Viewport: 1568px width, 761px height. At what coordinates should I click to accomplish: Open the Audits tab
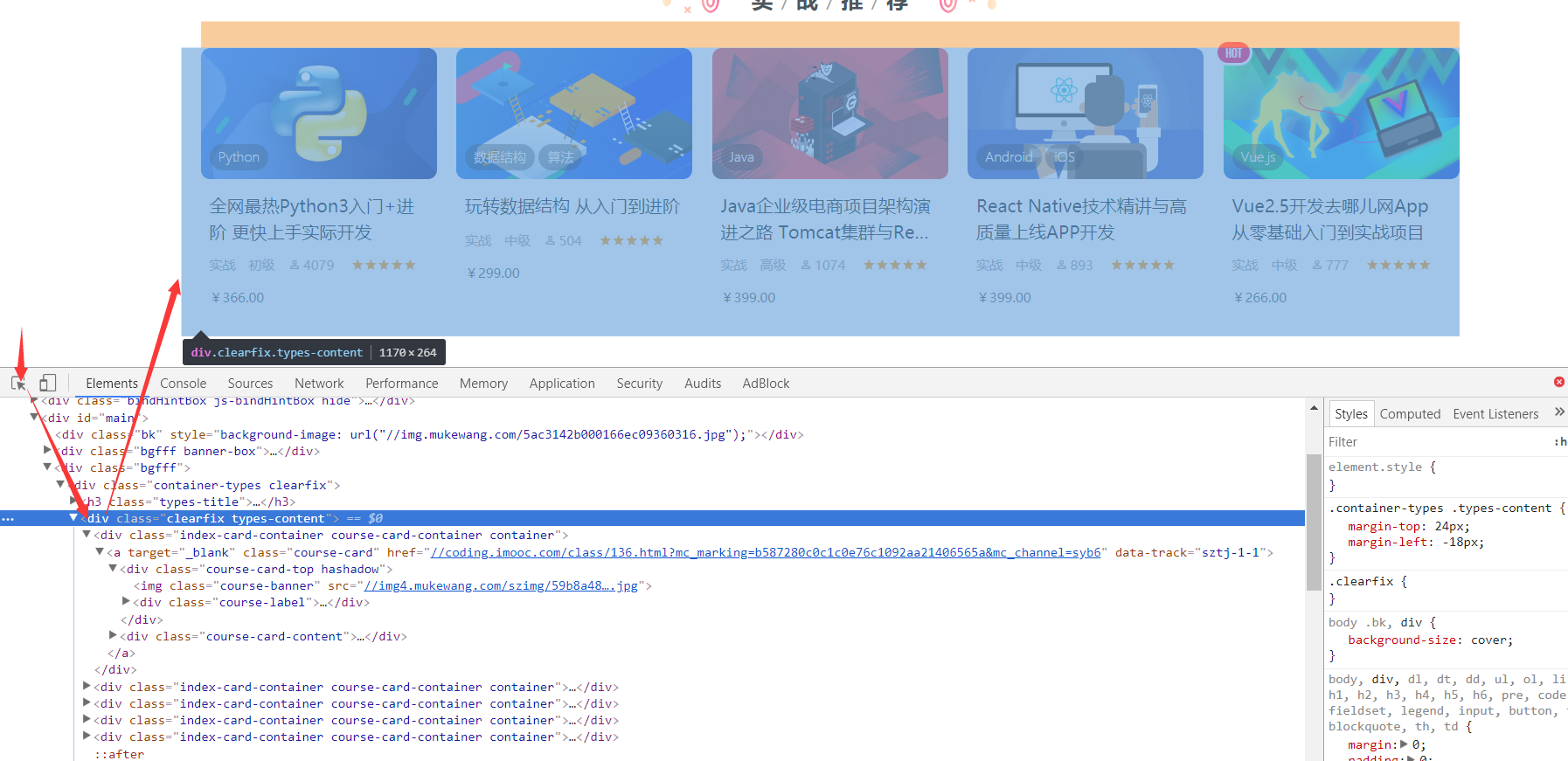pos(703,384)
